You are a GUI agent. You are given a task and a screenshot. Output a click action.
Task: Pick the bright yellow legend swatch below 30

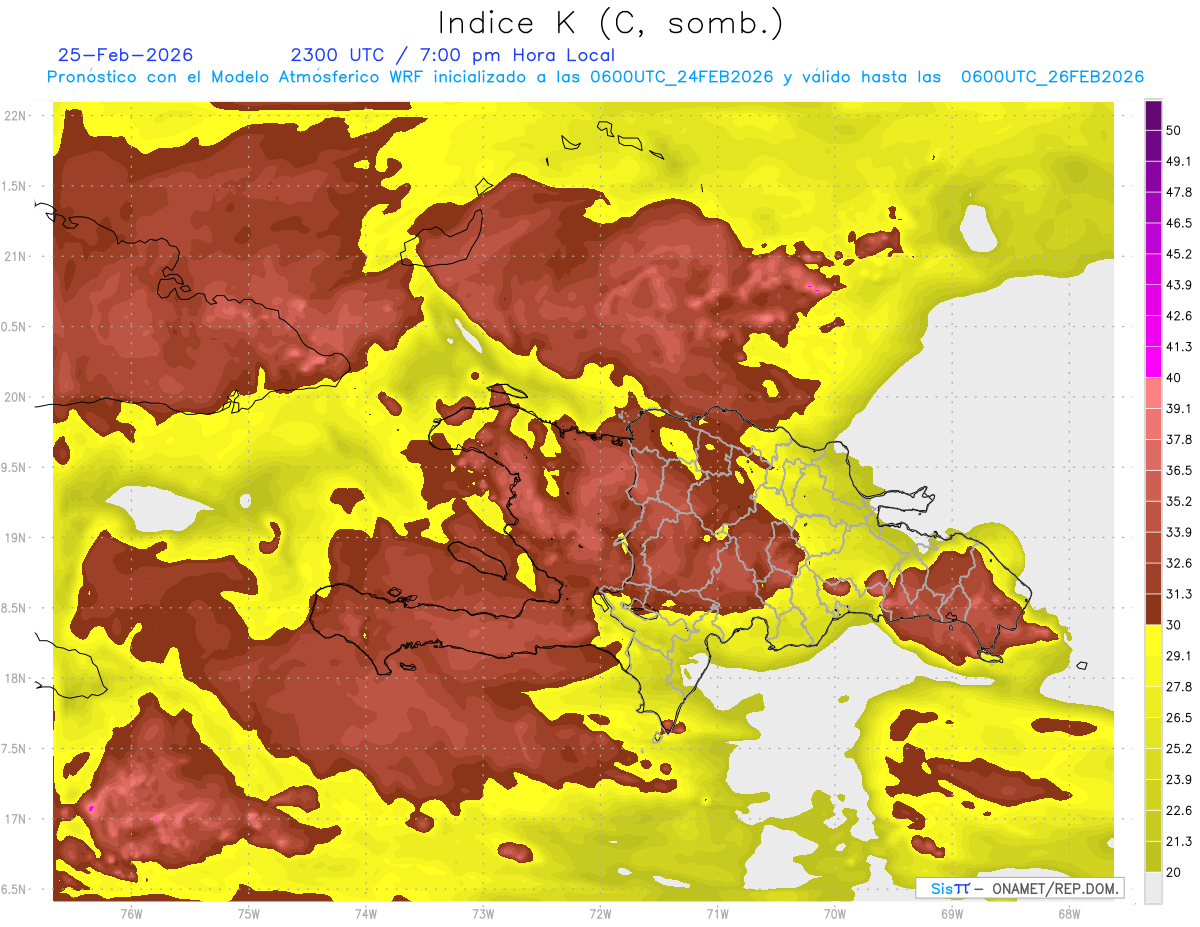(1153, 641)
